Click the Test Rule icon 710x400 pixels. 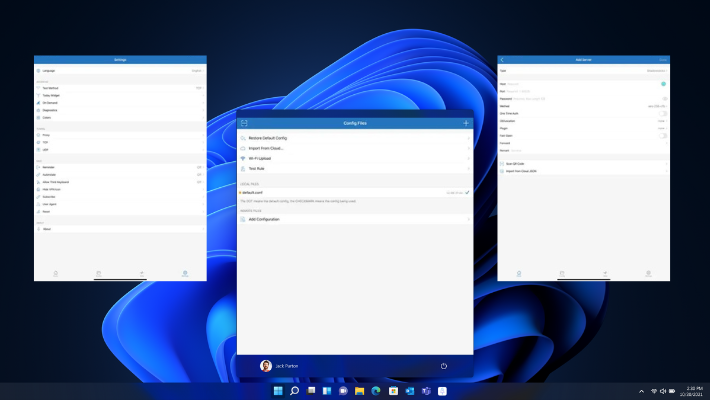point(243,169)
